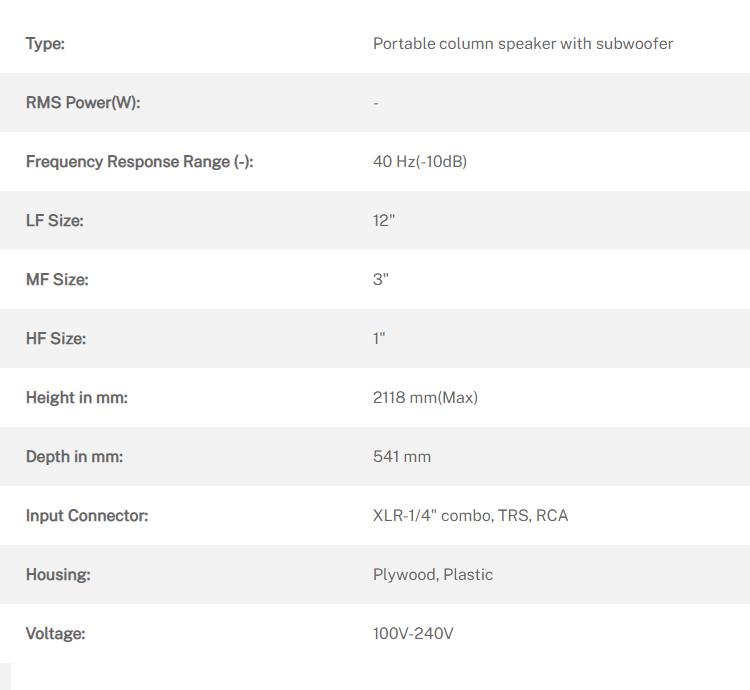Click the "RMS Power(W):" label
Viewport: 750px width, 690px height.
tap(83, 103)
